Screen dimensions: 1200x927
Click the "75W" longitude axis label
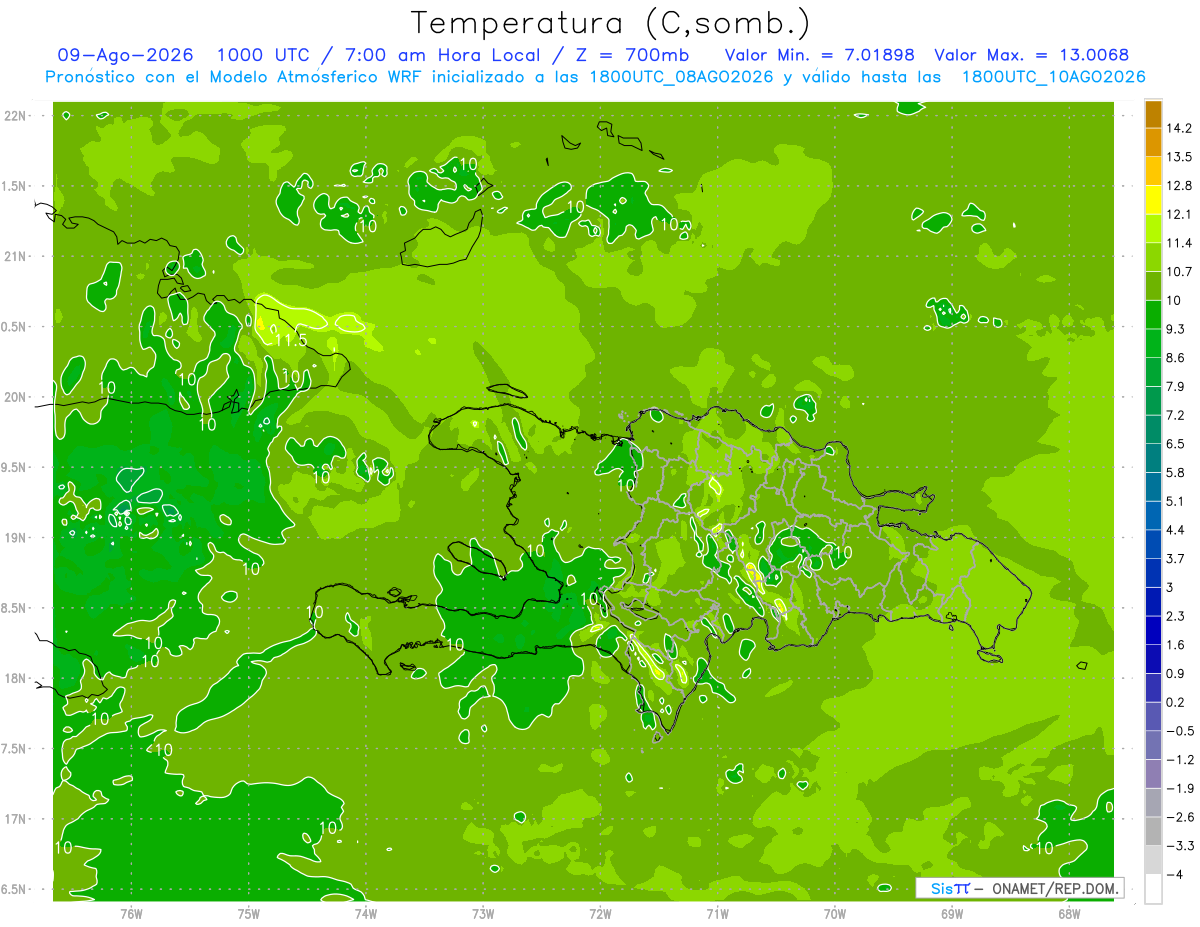point(248,913)
